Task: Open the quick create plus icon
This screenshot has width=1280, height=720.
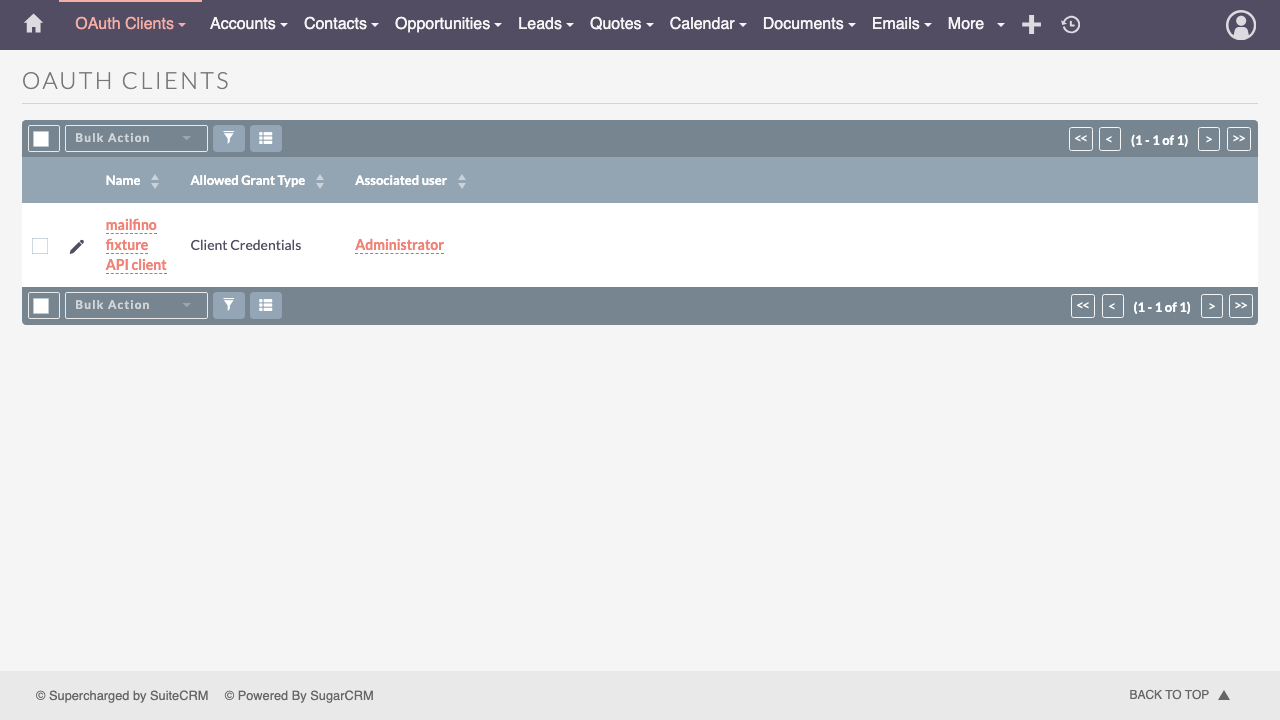Action: [1032, 25]
